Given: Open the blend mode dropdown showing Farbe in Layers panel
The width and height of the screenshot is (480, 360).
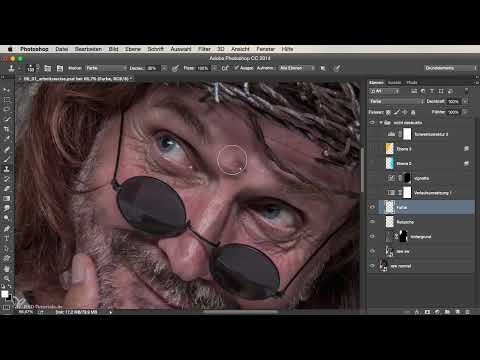Looking at the screenshot, I should [396, 101].
